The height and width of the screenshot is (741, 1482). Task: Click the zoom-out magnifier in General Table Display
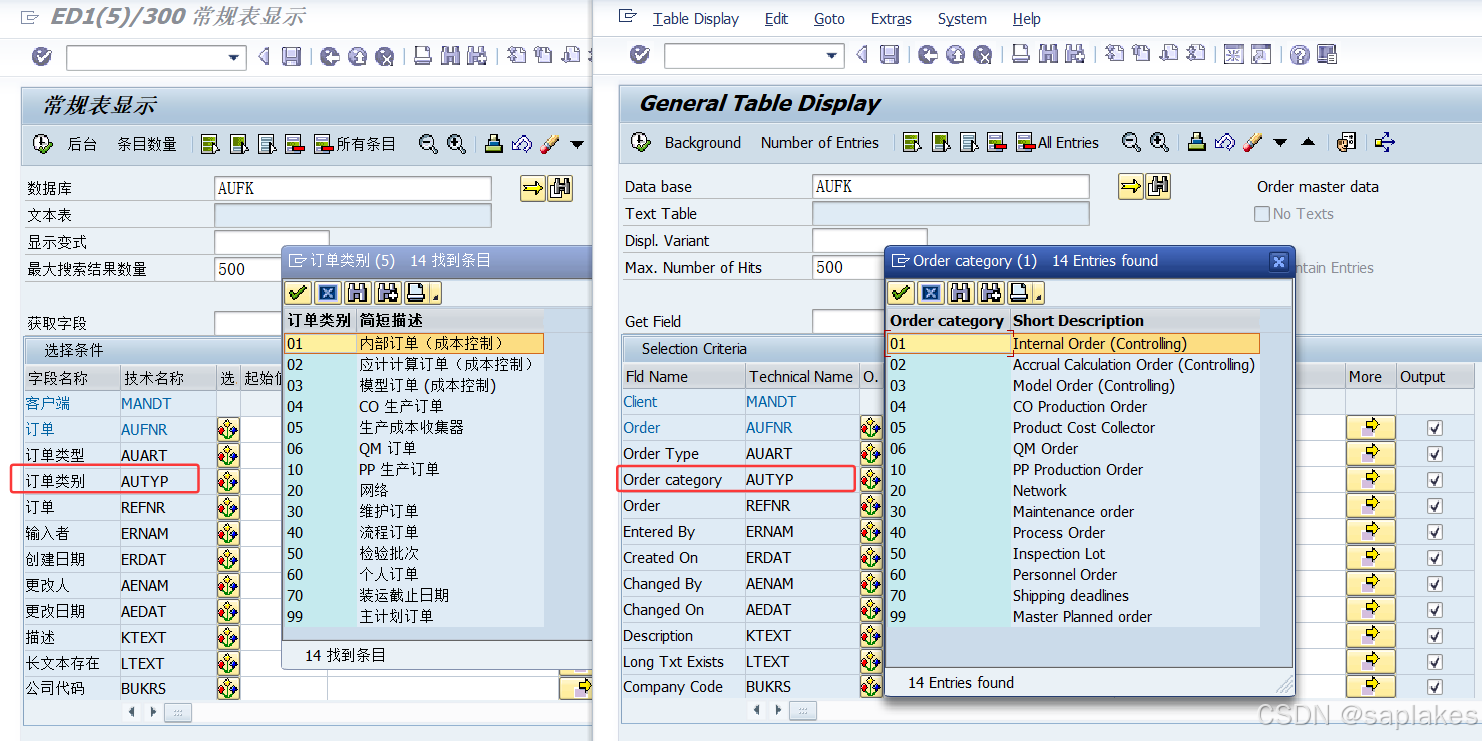point(1131,143)
